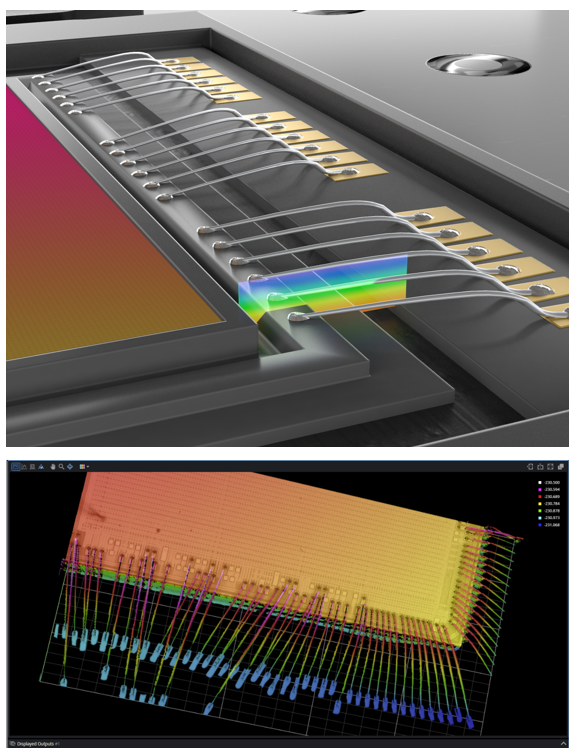Open the Displayed Outputs #1 tab
The height and width of the screenshot is (754, 572).
click(x=35, y=744)
